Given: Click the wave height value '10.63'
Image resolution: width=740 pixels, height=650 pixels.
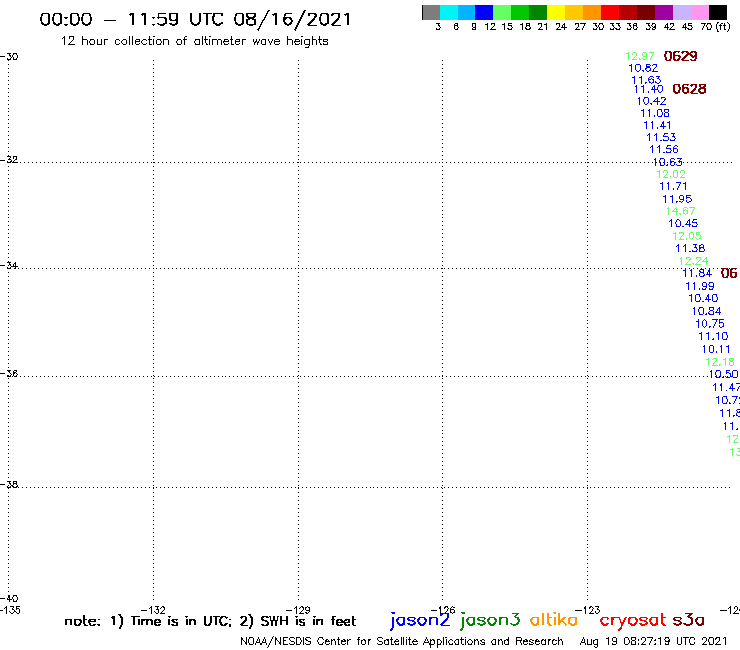Looking at the screenshot, I should tap(667, 162).
